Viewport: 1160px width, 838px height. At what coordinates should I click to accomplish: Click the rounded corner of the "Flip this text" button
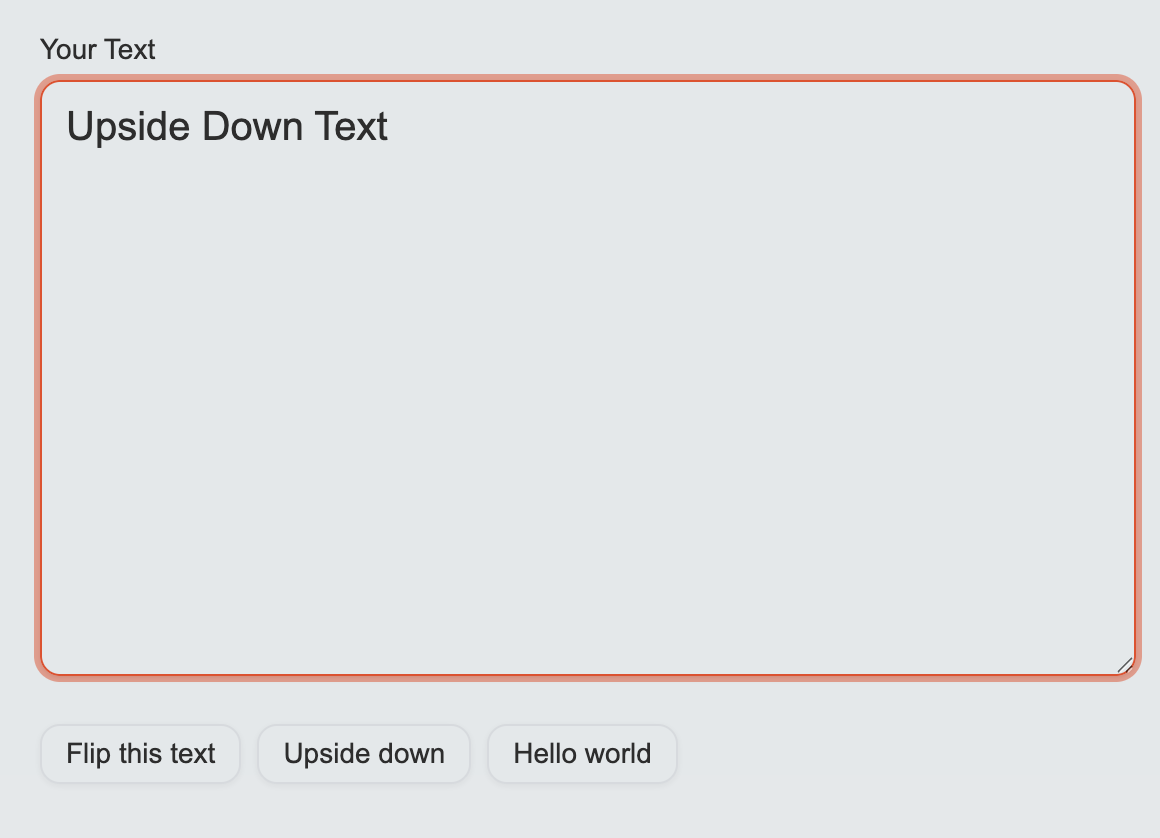coord(48,734)
